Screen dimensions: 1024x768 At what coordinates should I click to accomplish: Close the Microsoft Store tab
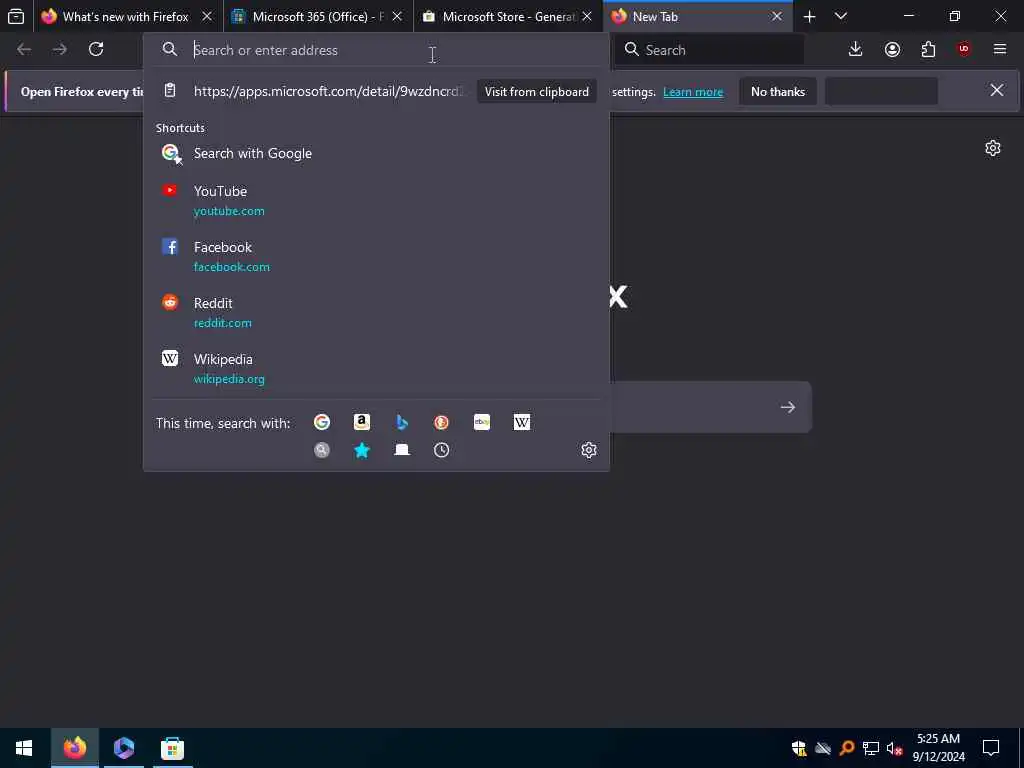pyautogui.click(x=587, y=16)
